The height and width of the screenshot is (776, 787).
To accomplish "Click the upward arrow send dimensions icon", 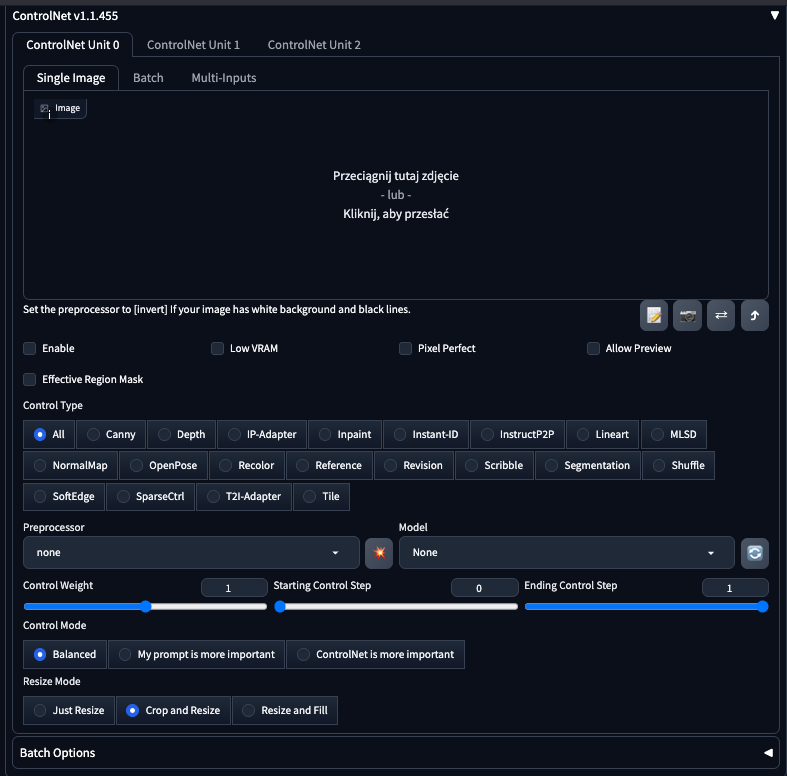I will pos(754,316).
